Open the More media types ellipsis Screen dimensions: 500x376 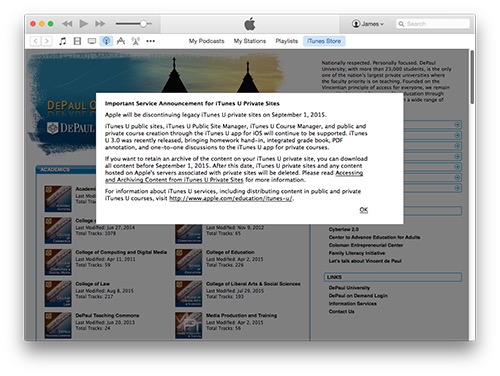(150, 41)
